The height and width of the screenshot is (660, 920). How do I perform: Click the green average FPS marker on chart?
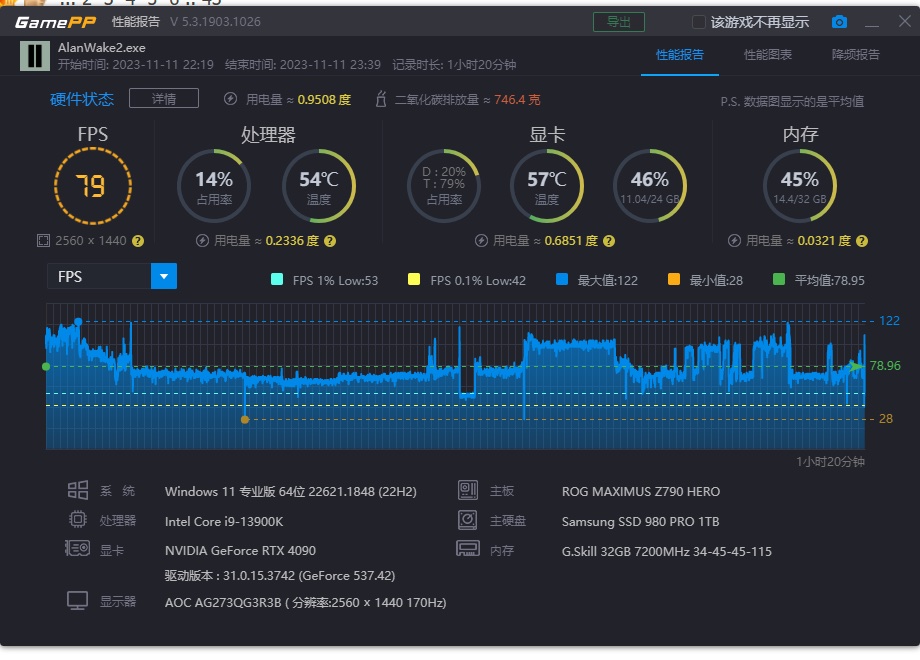click(x=46, y=367)
